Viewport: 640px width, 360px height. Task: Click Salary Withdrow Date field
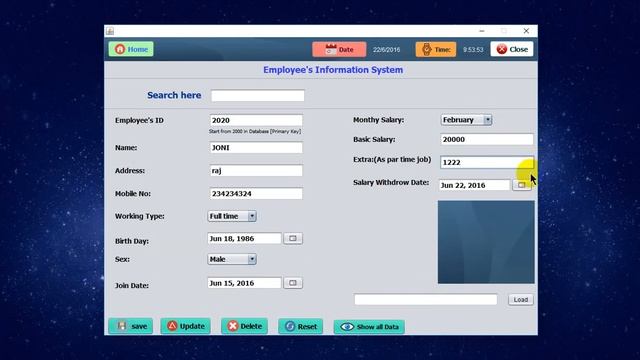475,185
